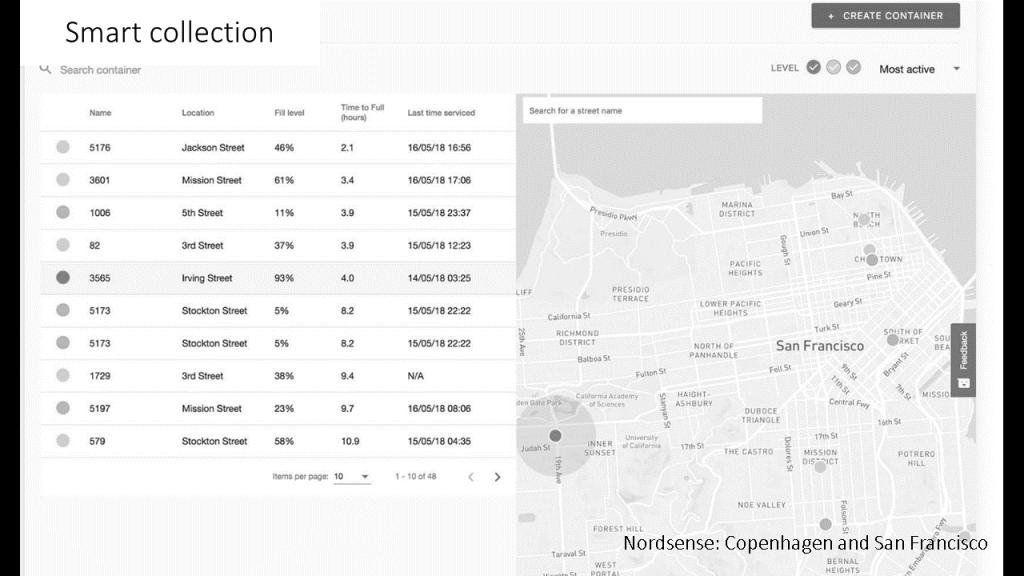This screenshot has width=1024, height=576.
Task: Click status dot for container 3565 Irving Street
Action: coord(63,278)
